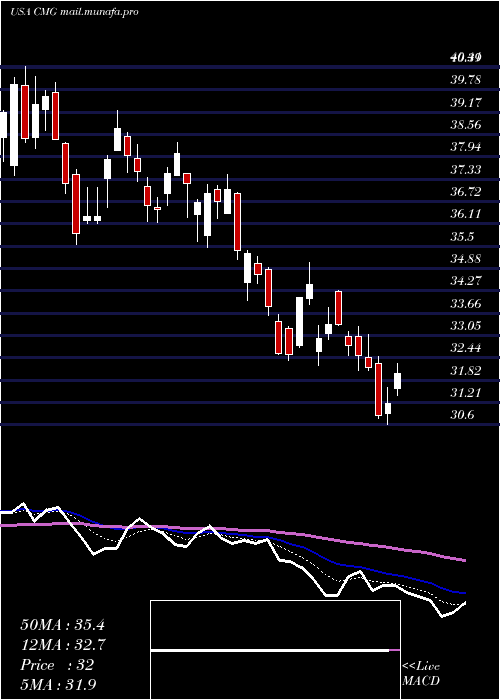Click the '<<Live MACD' label
Image resolution: width=500 pixels, height=700 pixels.
[x=421, y=673]
